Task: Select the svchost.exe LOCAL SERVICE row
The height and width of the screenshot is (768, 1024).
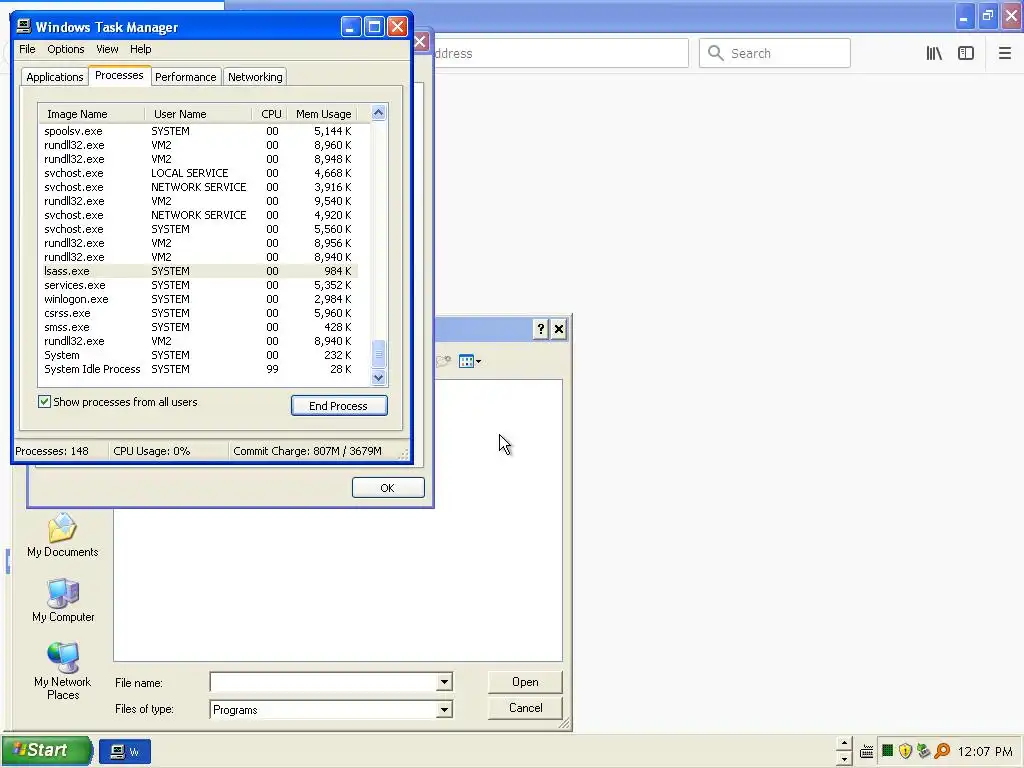Action: pyautogui.click(x=199, y=173)
